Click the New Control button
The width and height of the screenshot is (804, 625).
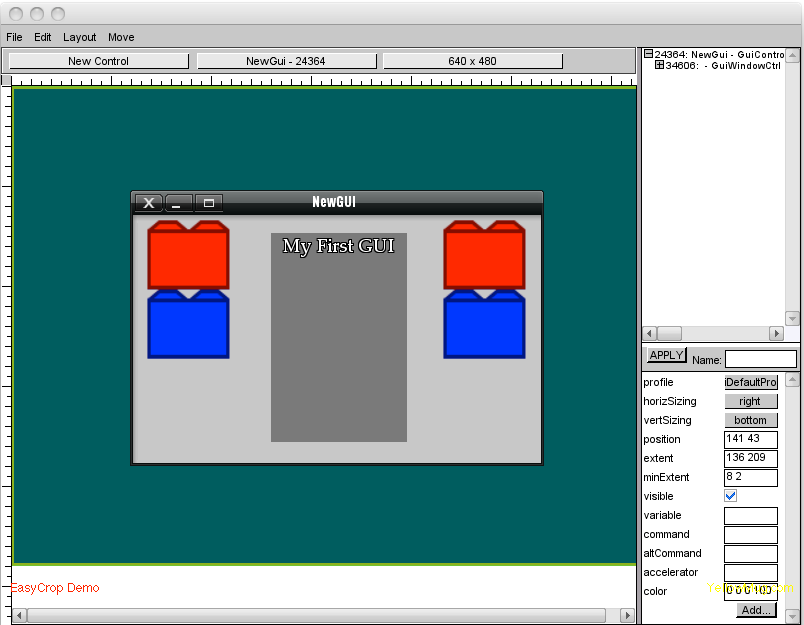click(x=98, y=61)
